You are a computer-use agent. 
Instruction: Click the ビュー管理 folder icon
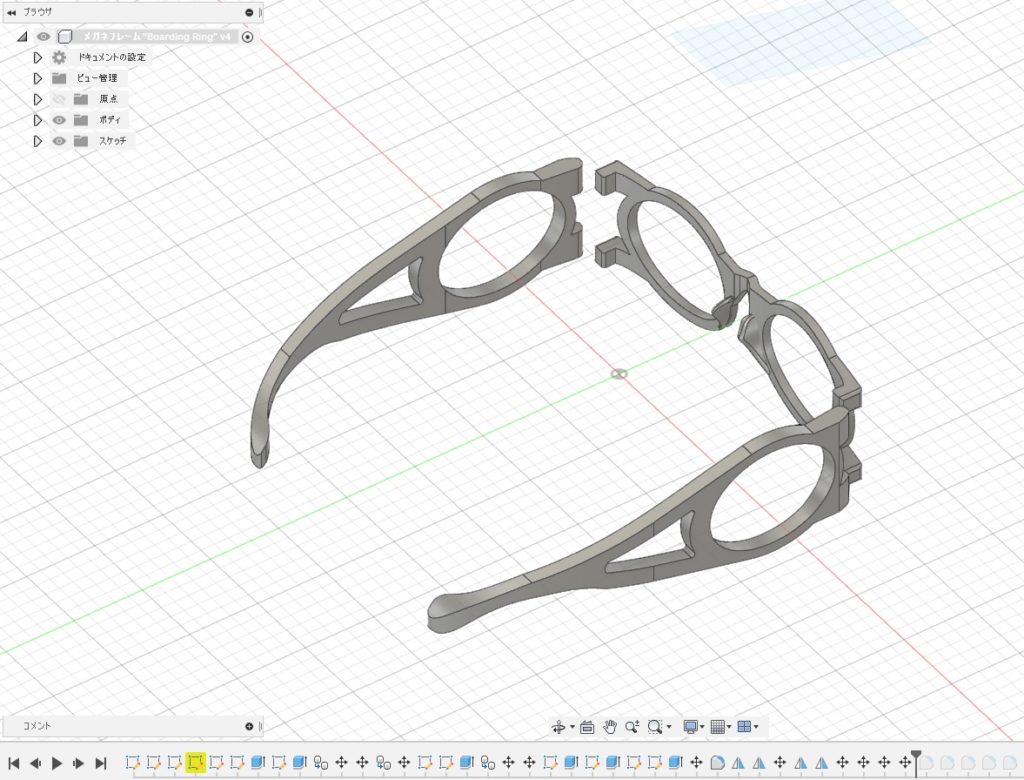click(x=59, y=78)
